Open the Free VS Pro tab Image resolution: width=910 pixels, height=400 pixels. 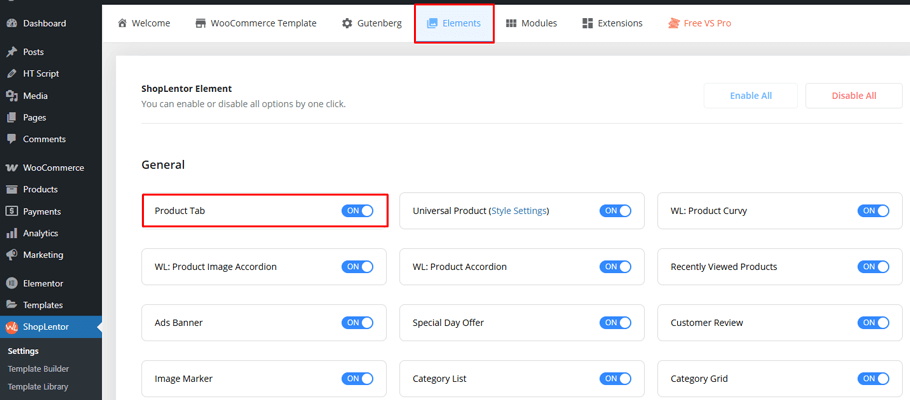[x=699, y=23]
